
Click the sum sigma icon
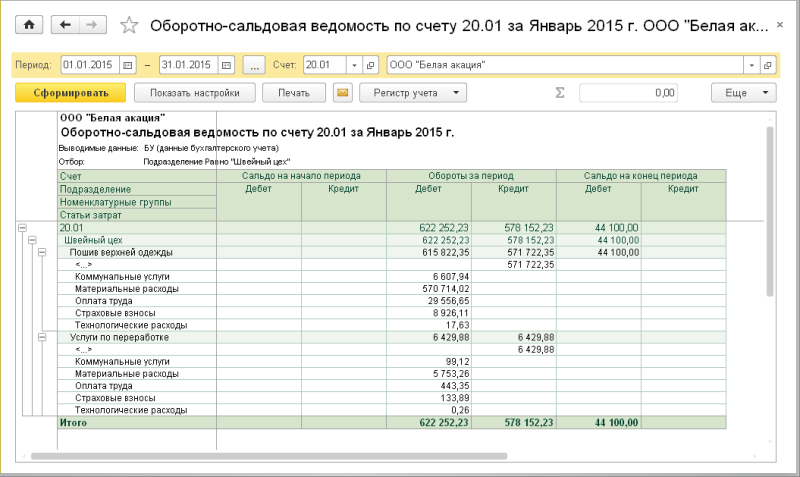click(560, 93)
